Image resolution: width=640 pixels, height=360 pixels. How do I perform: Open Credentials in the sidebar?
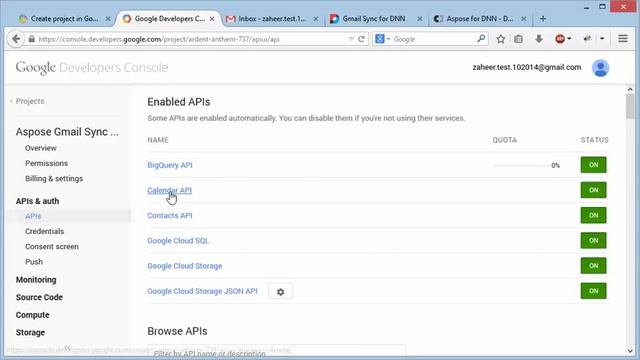[x=44, y=231]
